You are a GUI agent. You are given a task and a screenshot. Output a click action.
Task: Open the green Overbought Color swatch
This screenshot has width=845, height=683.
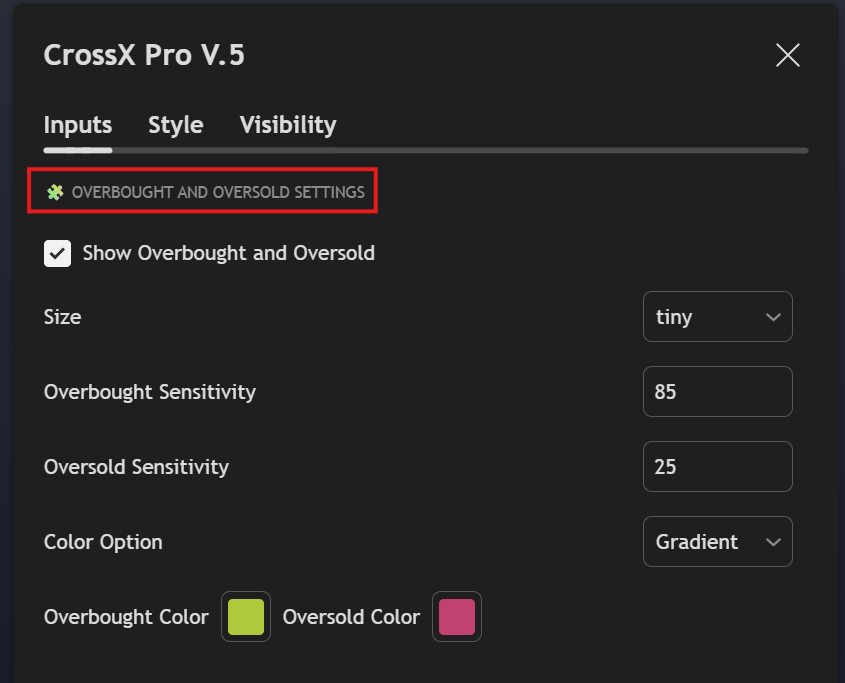(x=246, y=617)
